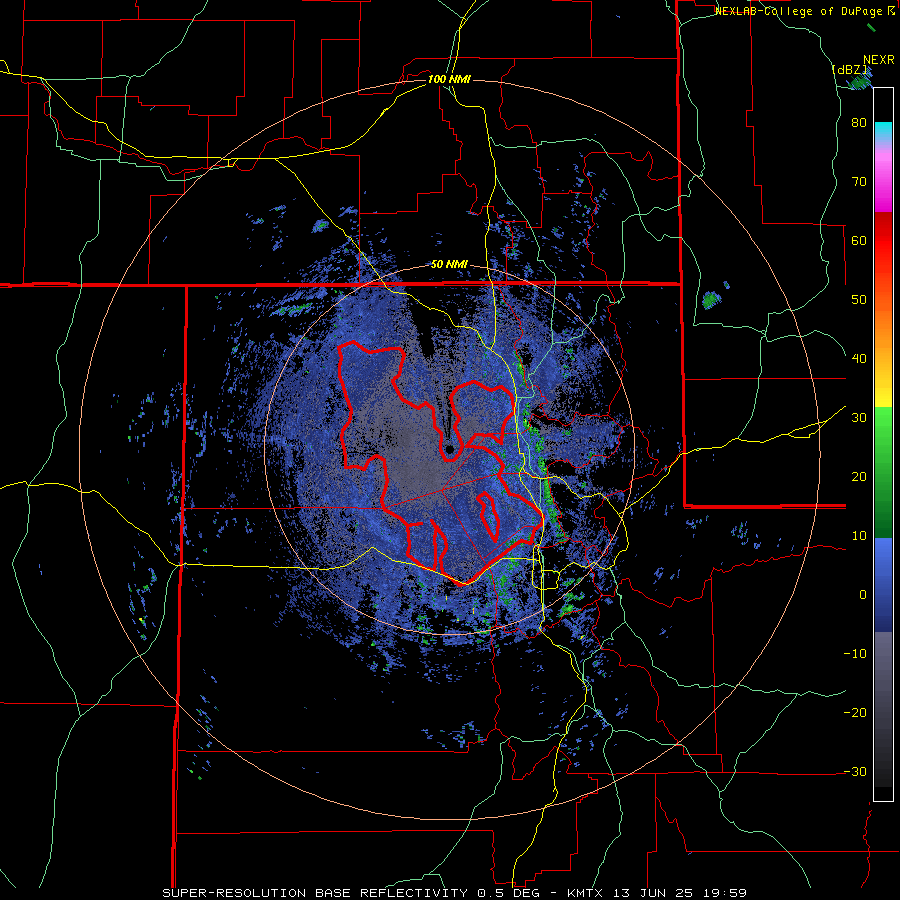The width and height of the screenshot is (900, 900).
Task: Click the -10 value on the reflectivity scale
Action: 855,654
